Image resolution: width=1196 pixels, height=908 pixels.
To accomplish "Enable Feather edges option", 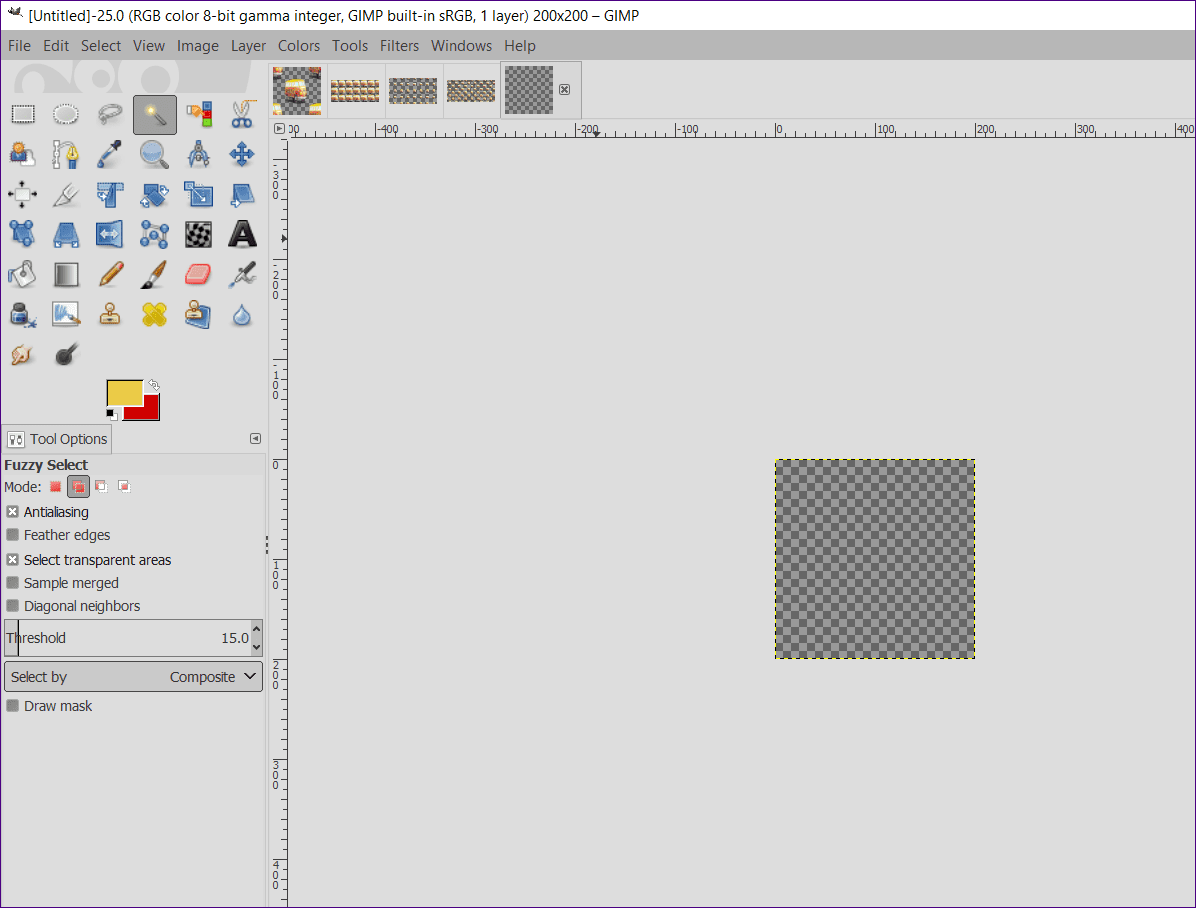I will (x=12, y=535).
